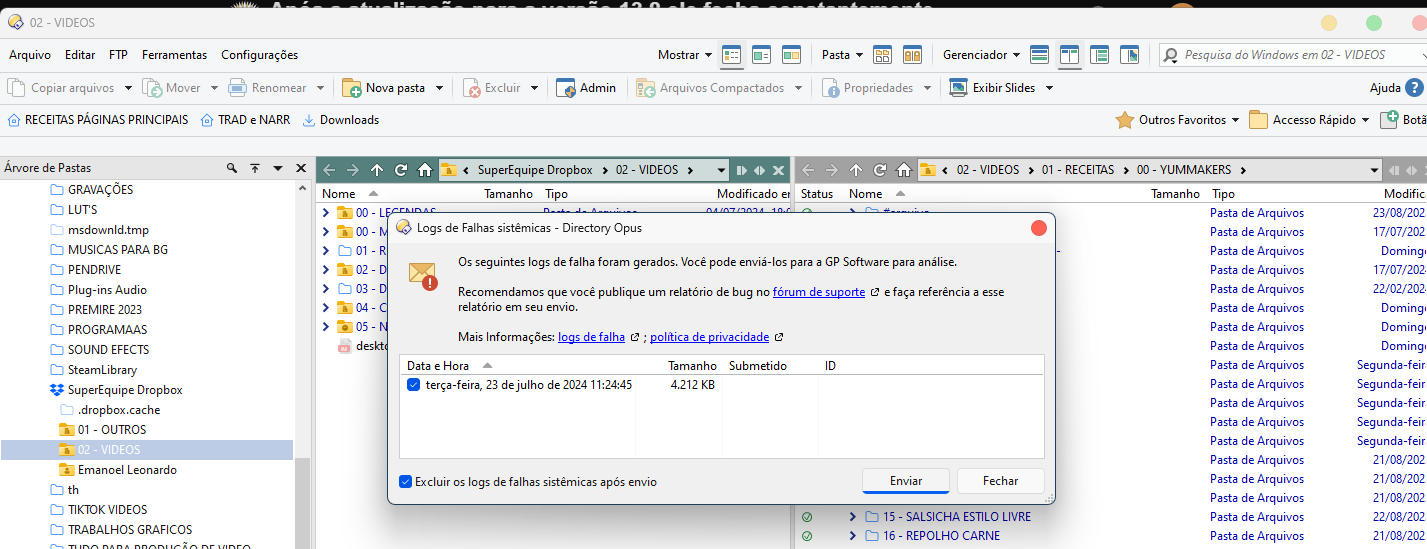This screenshot has width=1427, height=549.
Task: Open the Configurações menu
Action: click(x=260, y=55)
